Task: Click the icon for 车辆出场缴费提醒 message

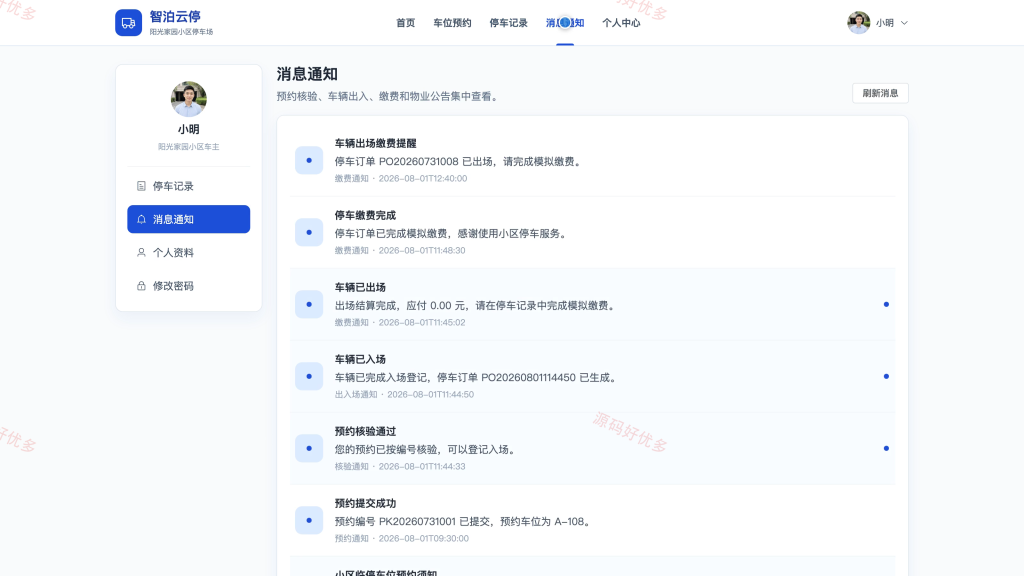Action: click(x=309, y=161)
